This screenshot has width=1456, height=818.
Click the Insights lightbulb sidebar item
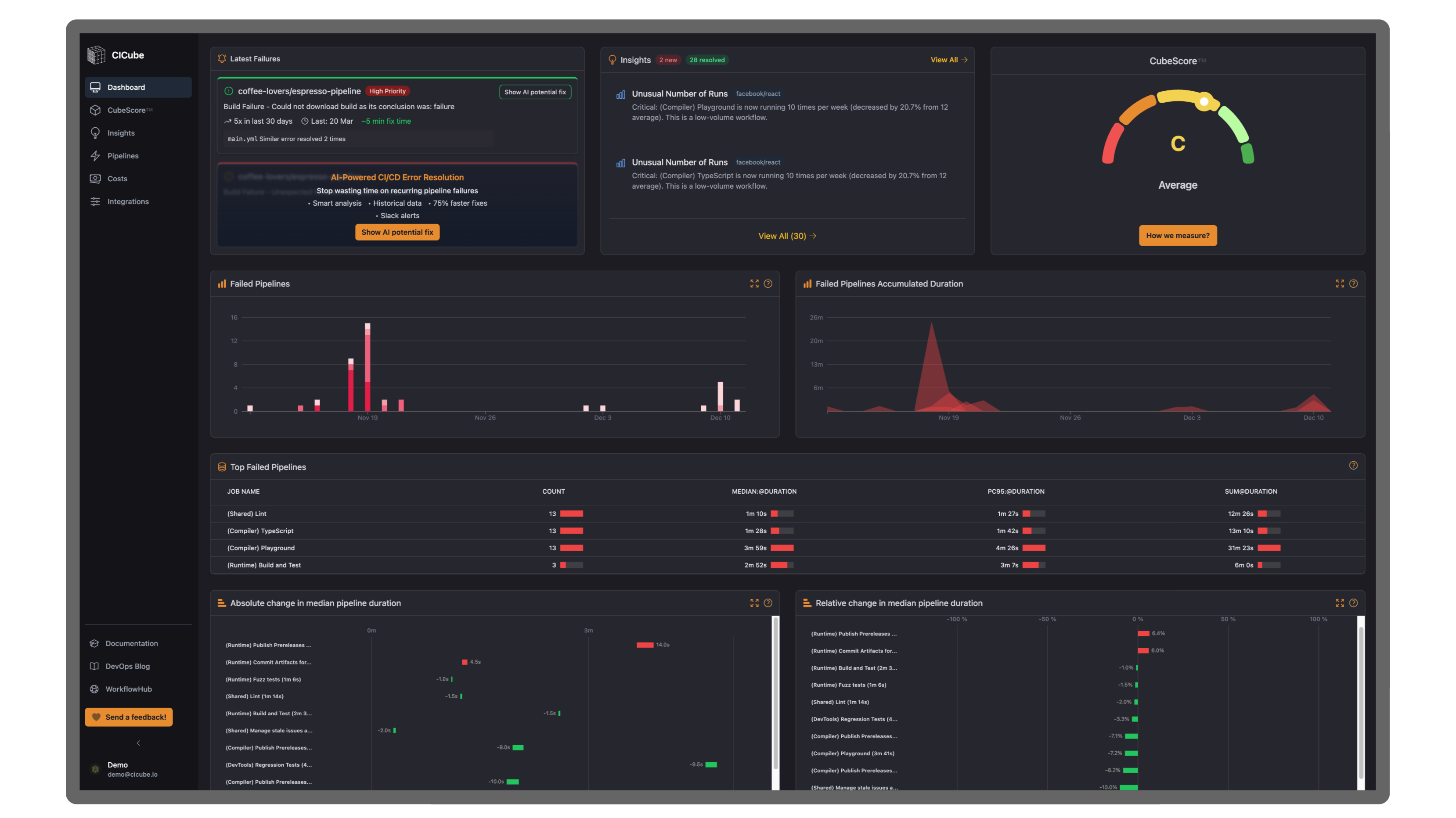[120, 133]
